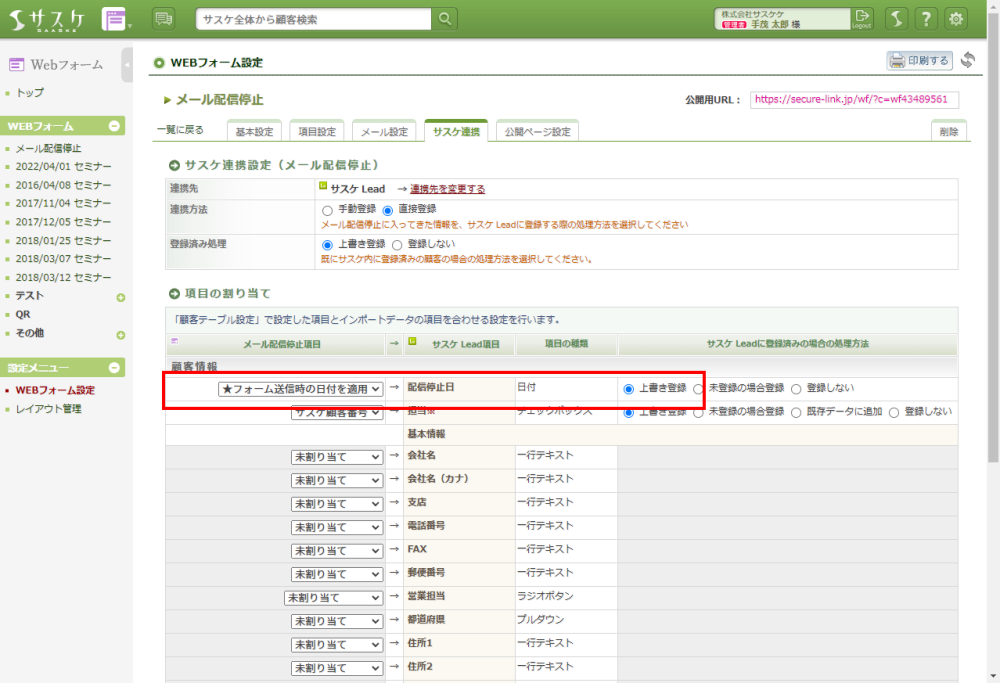Open the chat message icon in header
This screenshot has width=1000, height=683.
tap(163, 18)
